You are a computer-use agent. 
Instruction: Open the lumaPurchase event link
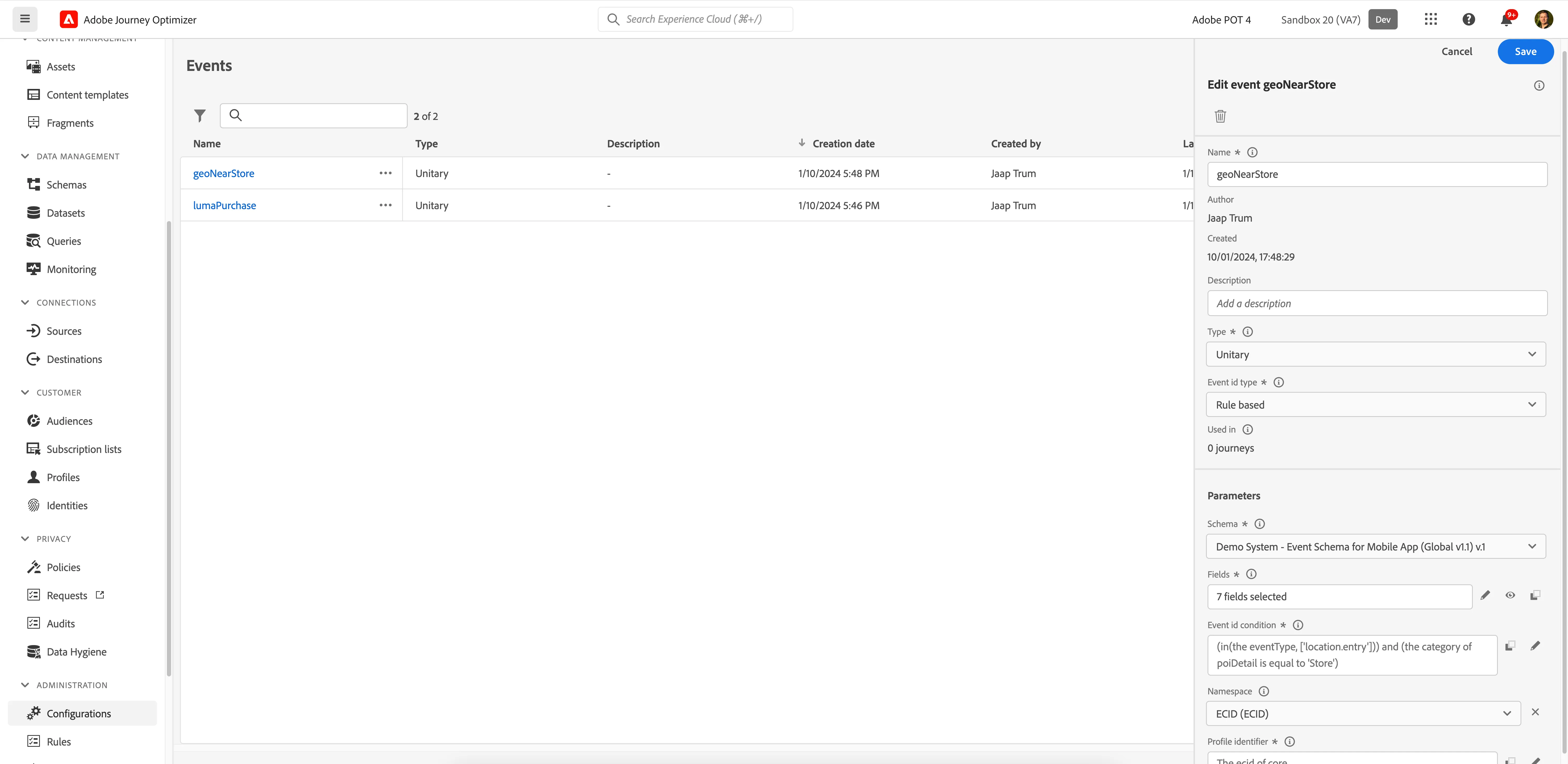pos(225,206)
